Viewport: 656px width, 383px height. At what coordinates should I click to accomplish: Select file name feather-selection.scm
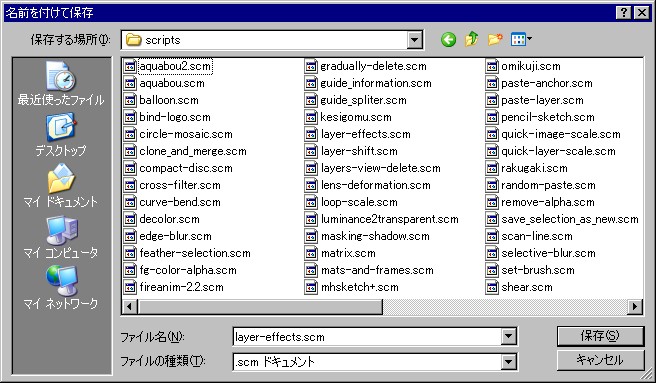pos(195,253)
